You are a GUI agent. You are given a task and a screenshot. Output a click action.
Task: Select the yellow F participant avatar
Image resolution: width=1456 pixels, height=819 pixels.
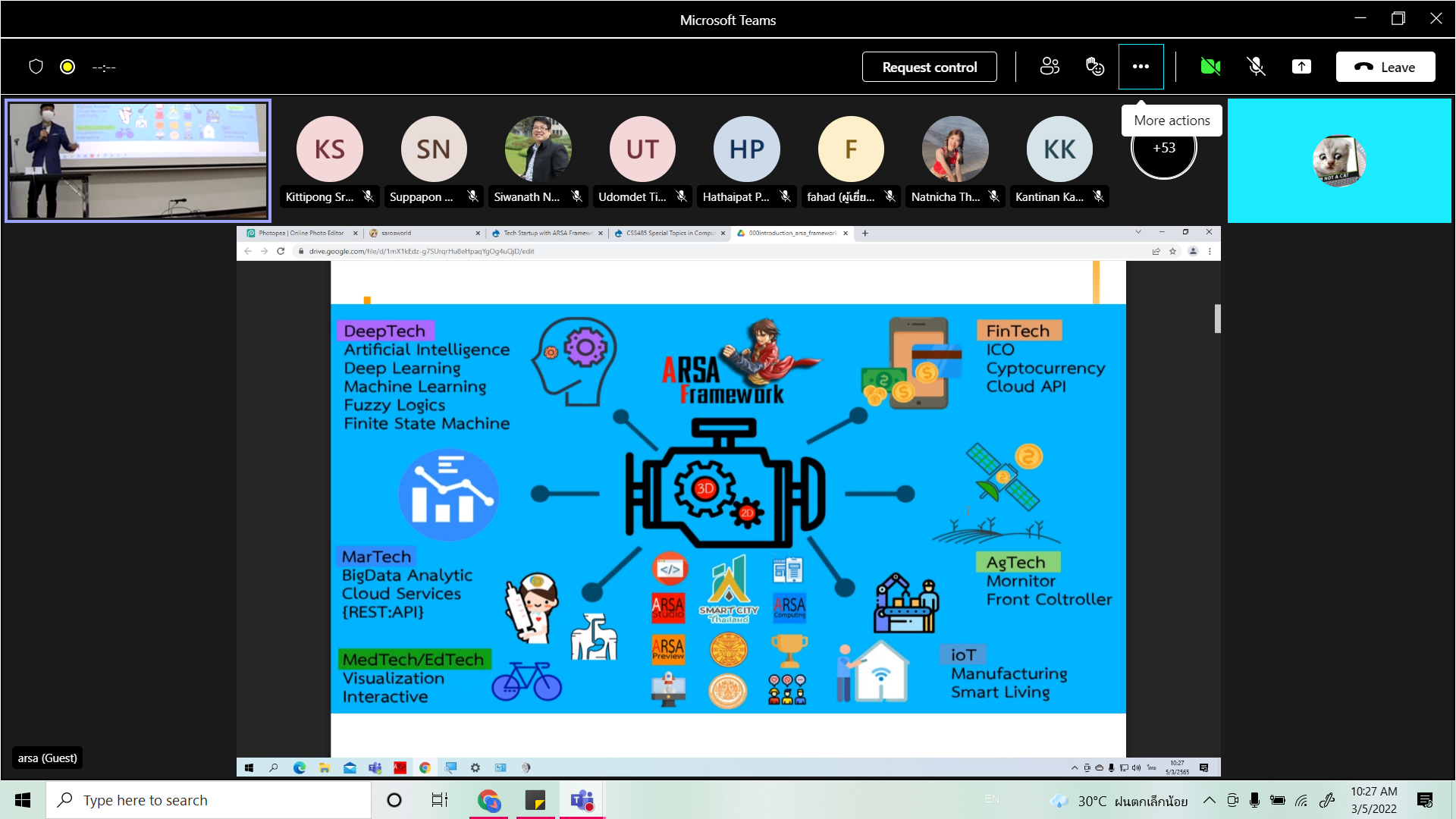tap(851, 149)
